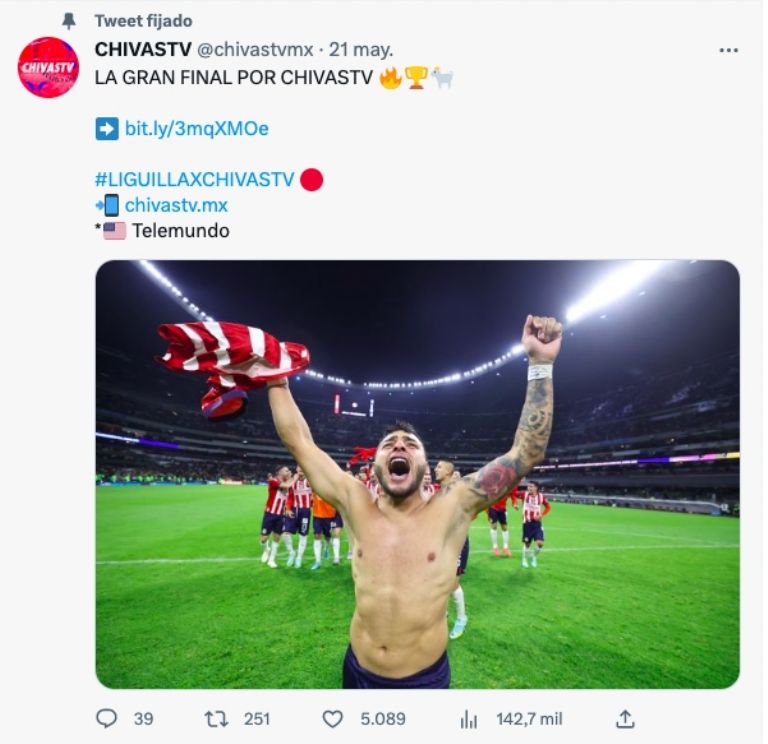The height and width of the screenshot is (744, 768).
Task: Click the 142,7 mil views count
Action: click(529, 718)
